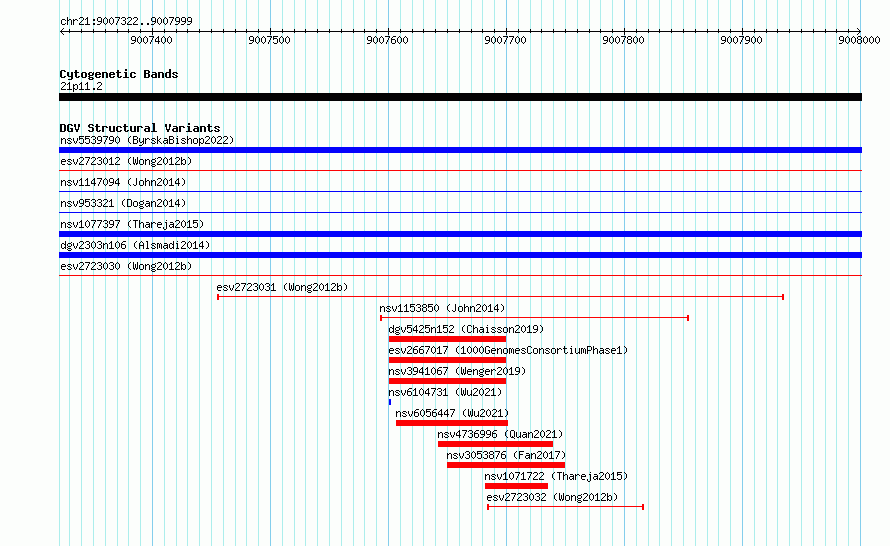The width and height of the screenshot is (890, 546).
Task: Select the red nsv3053876 variant bar
Action: coord(506,465)
